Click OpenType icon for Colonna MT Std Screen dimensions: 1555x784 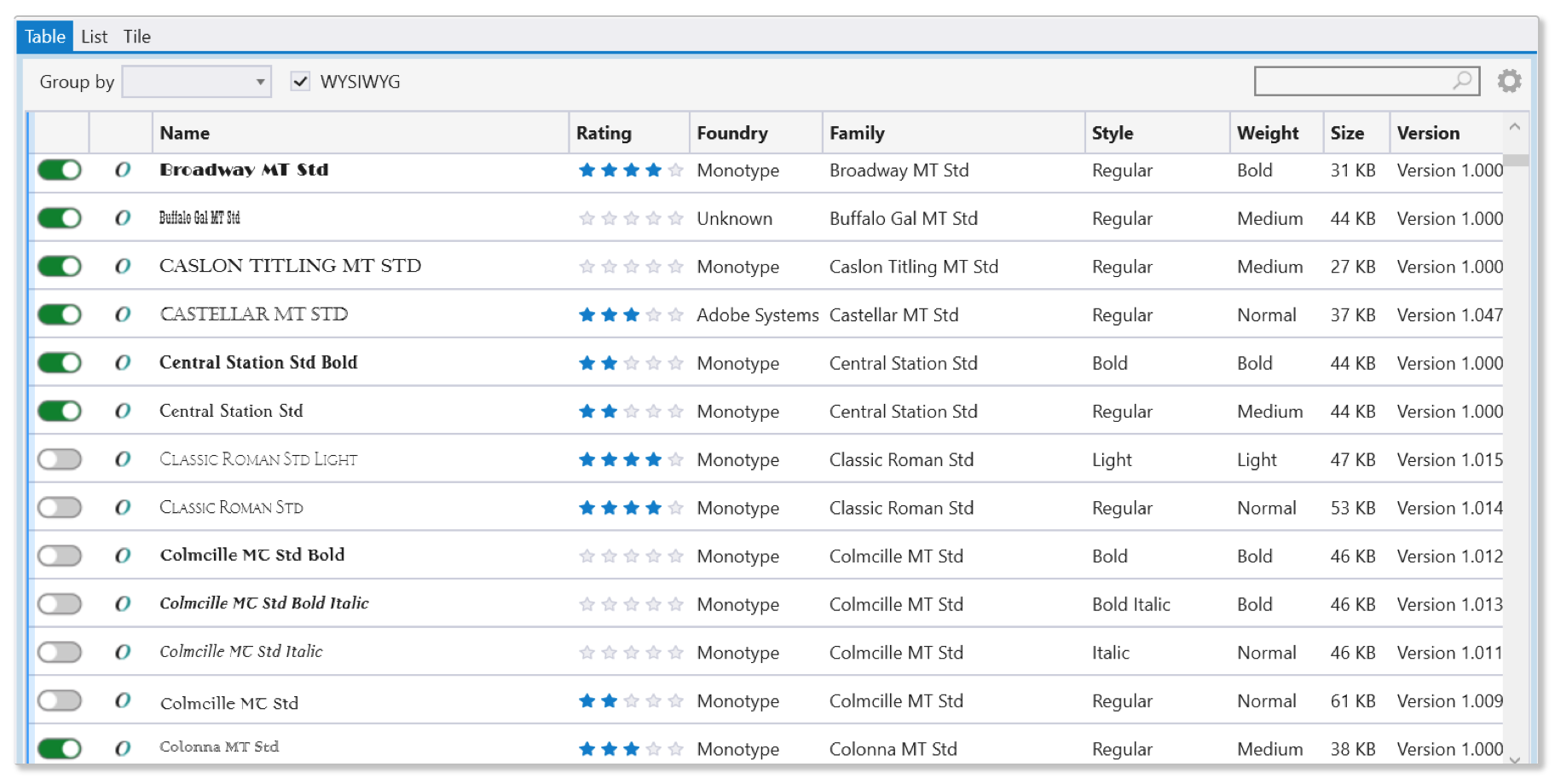click(x=123, y=749)
